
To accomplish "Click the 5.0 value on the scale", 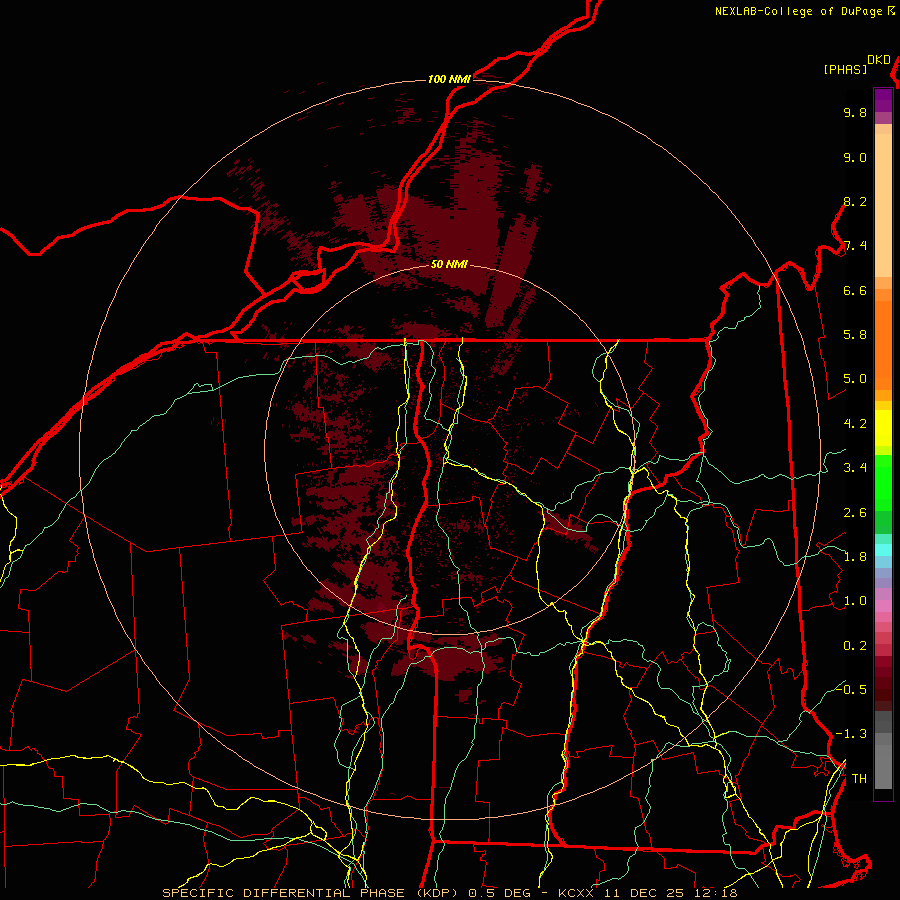I will point(855,379).
